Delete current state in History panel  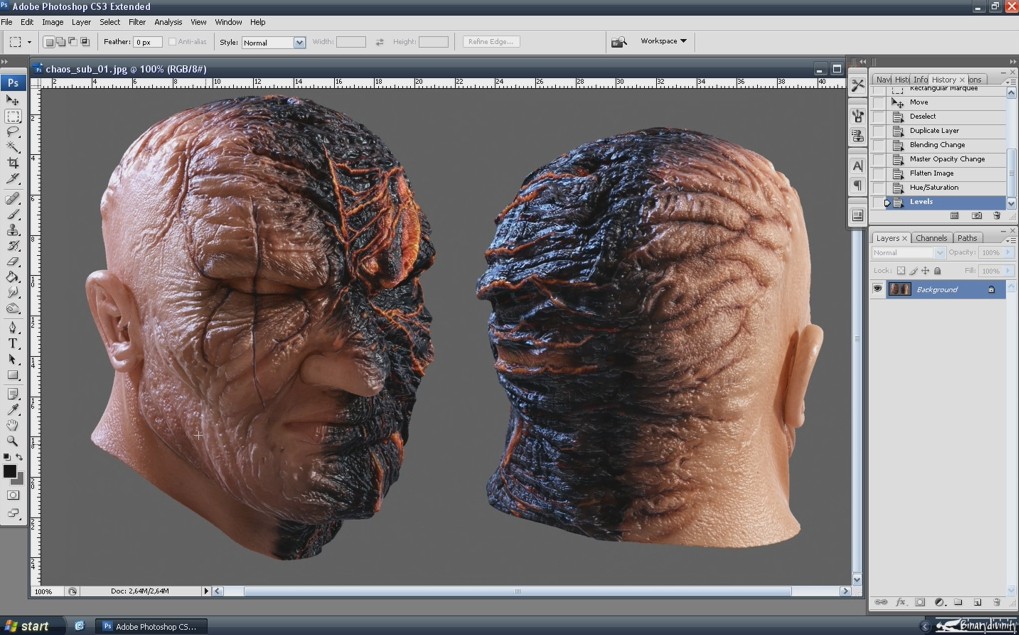(x=997, y=215)
